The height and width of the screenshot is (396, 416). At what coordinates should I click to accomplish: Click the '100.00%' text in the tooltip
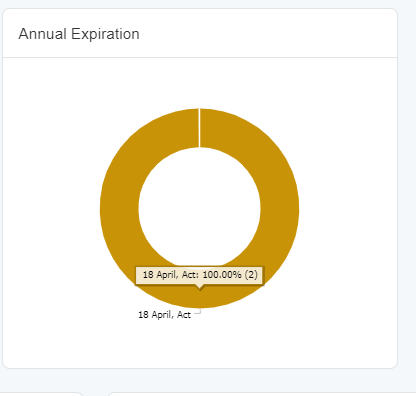[222, 275]
